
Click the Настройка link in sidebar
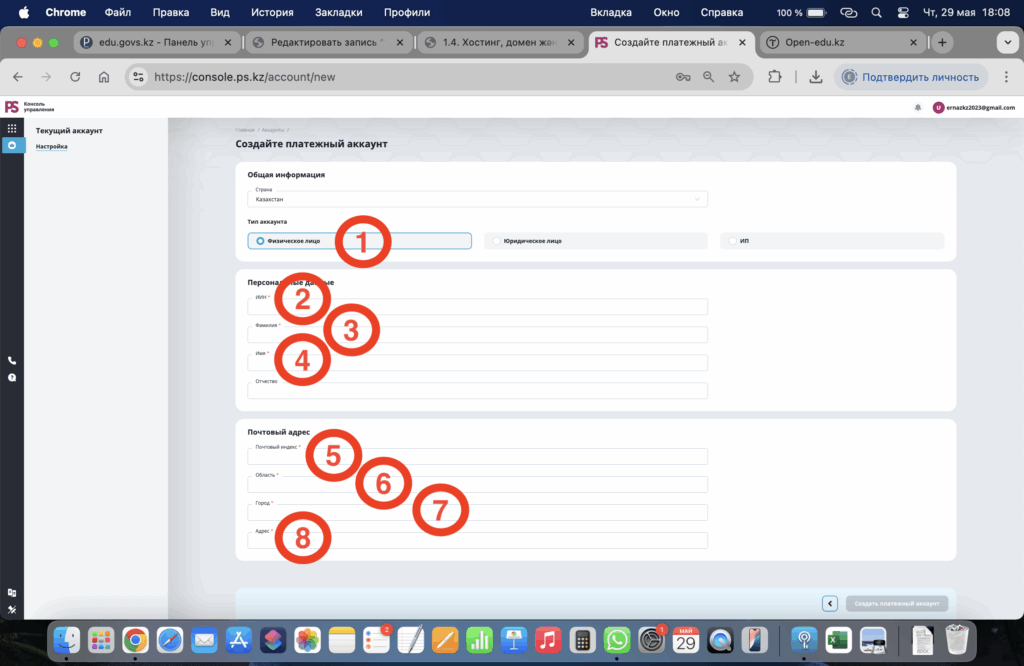(52, 146)
